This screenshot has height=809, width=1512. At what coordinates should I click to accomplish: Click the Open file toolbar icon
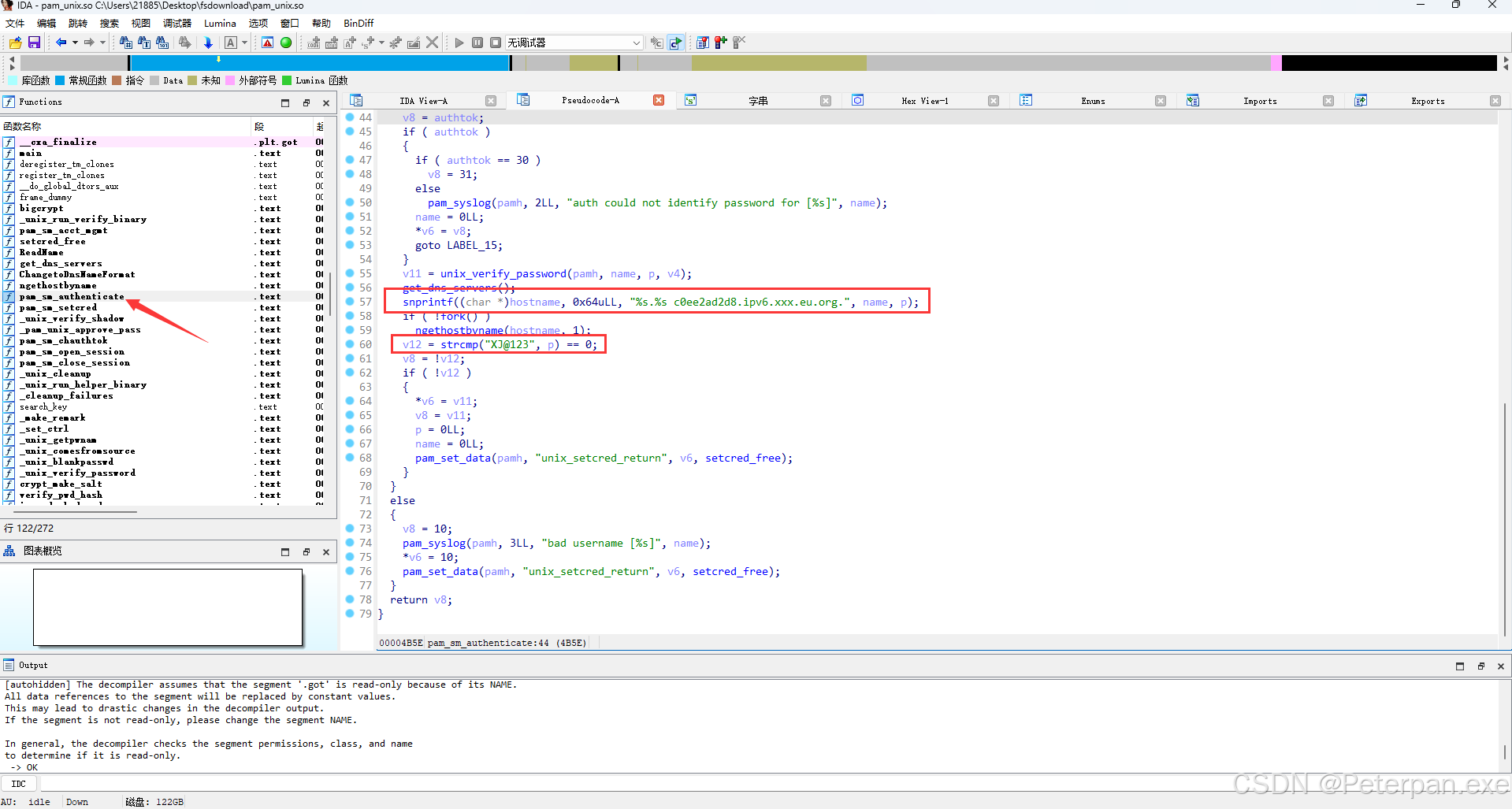(15, 43)
